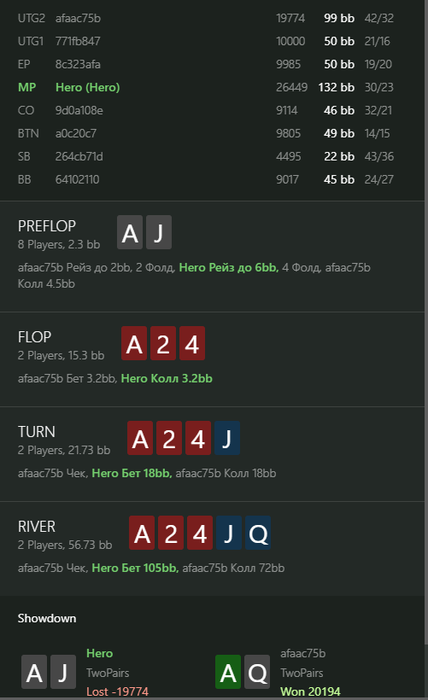Screen dimensions: 428x700
Task: Click the blue Queen card on the river
Action: pyautogui.click(x=258, y=533)
